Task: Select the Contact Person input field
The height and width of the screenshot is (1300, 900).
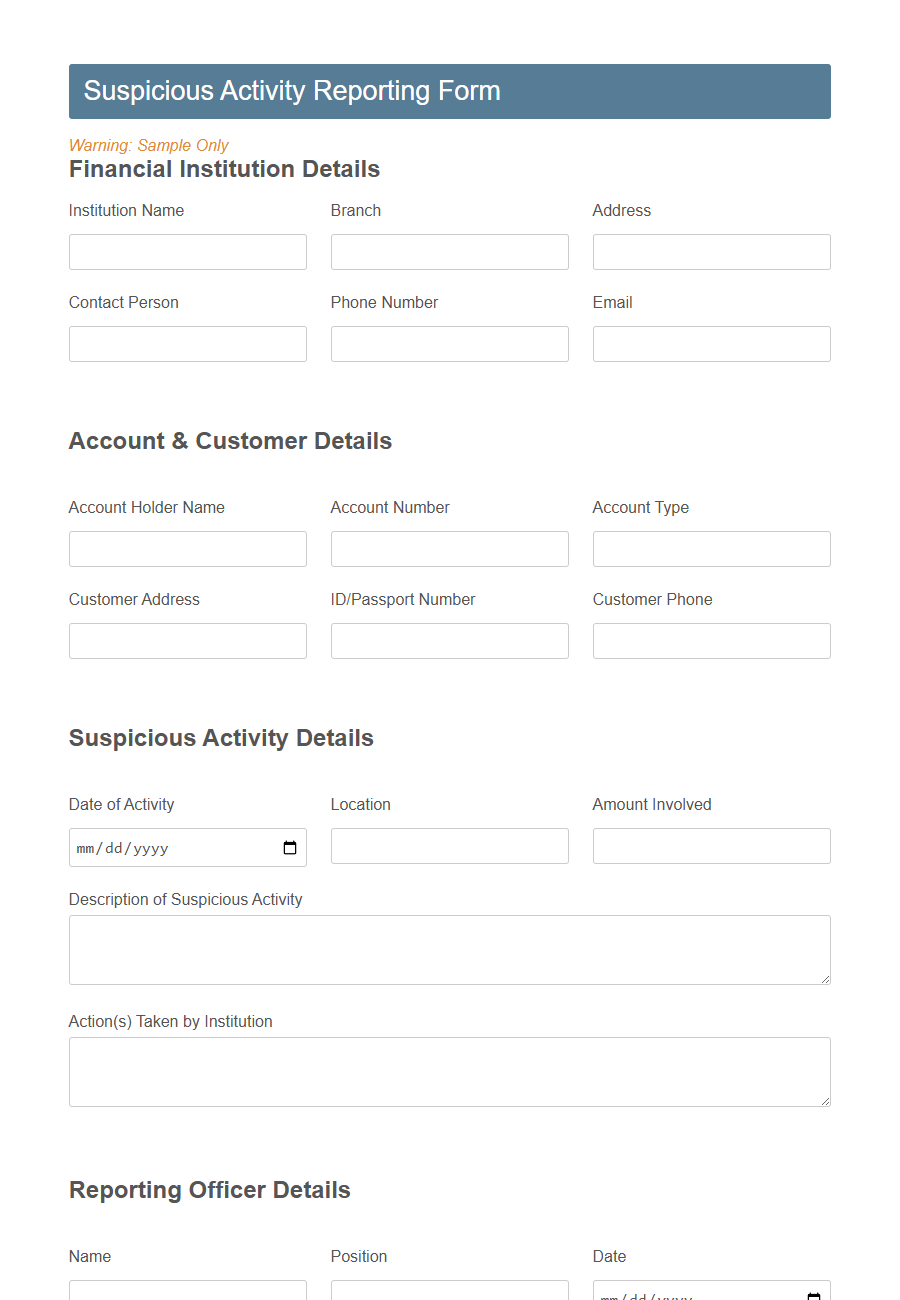Action: point(187,343)
